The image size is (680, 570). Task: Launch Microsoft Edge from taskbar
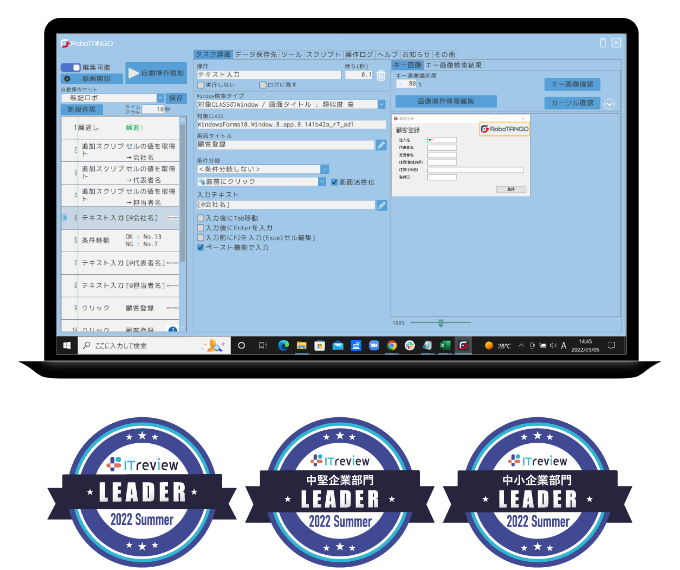[283, 345]
